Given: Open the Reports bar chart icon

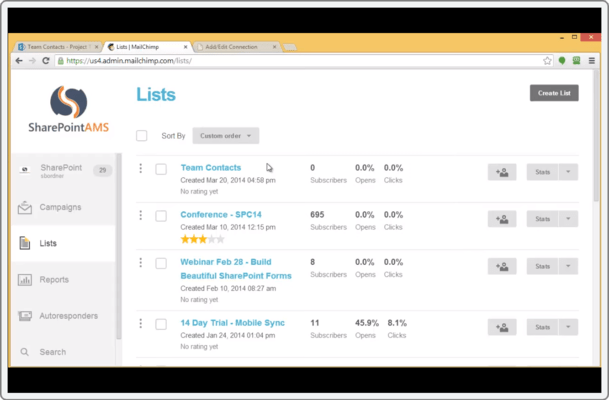Looking at the screenshot, I should (x=25, y=280).
